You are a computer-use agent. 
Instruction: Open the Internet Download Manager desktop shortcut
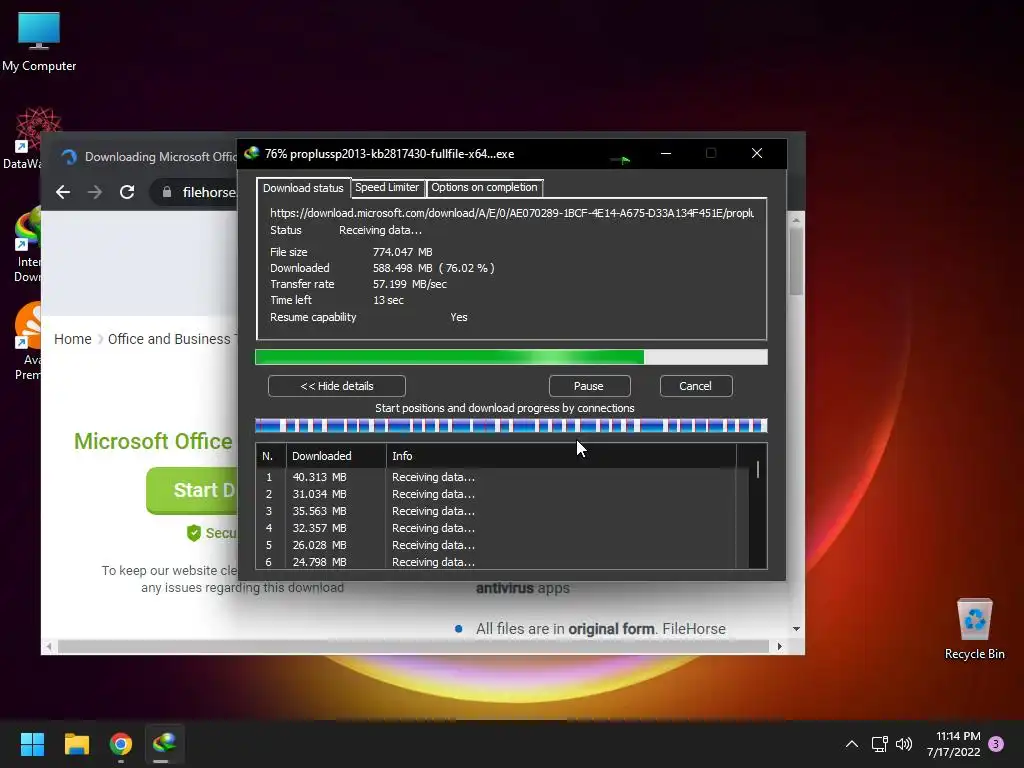(x=27, y=245)
